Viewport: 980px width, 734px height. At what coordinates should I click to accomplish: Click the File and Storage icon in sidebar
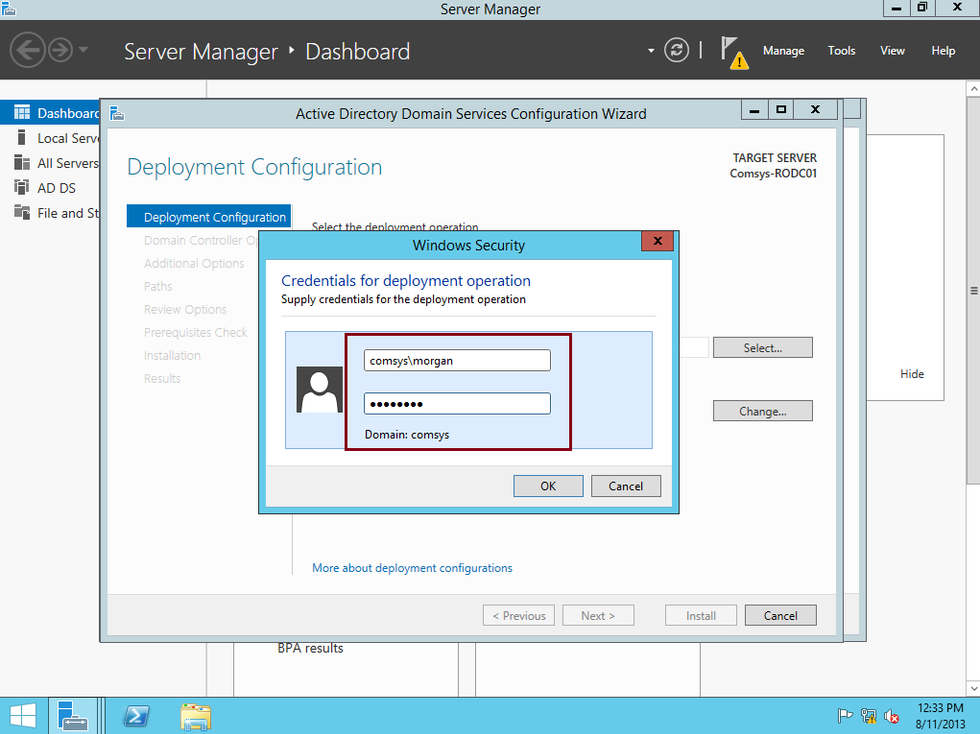pos(22,213)
